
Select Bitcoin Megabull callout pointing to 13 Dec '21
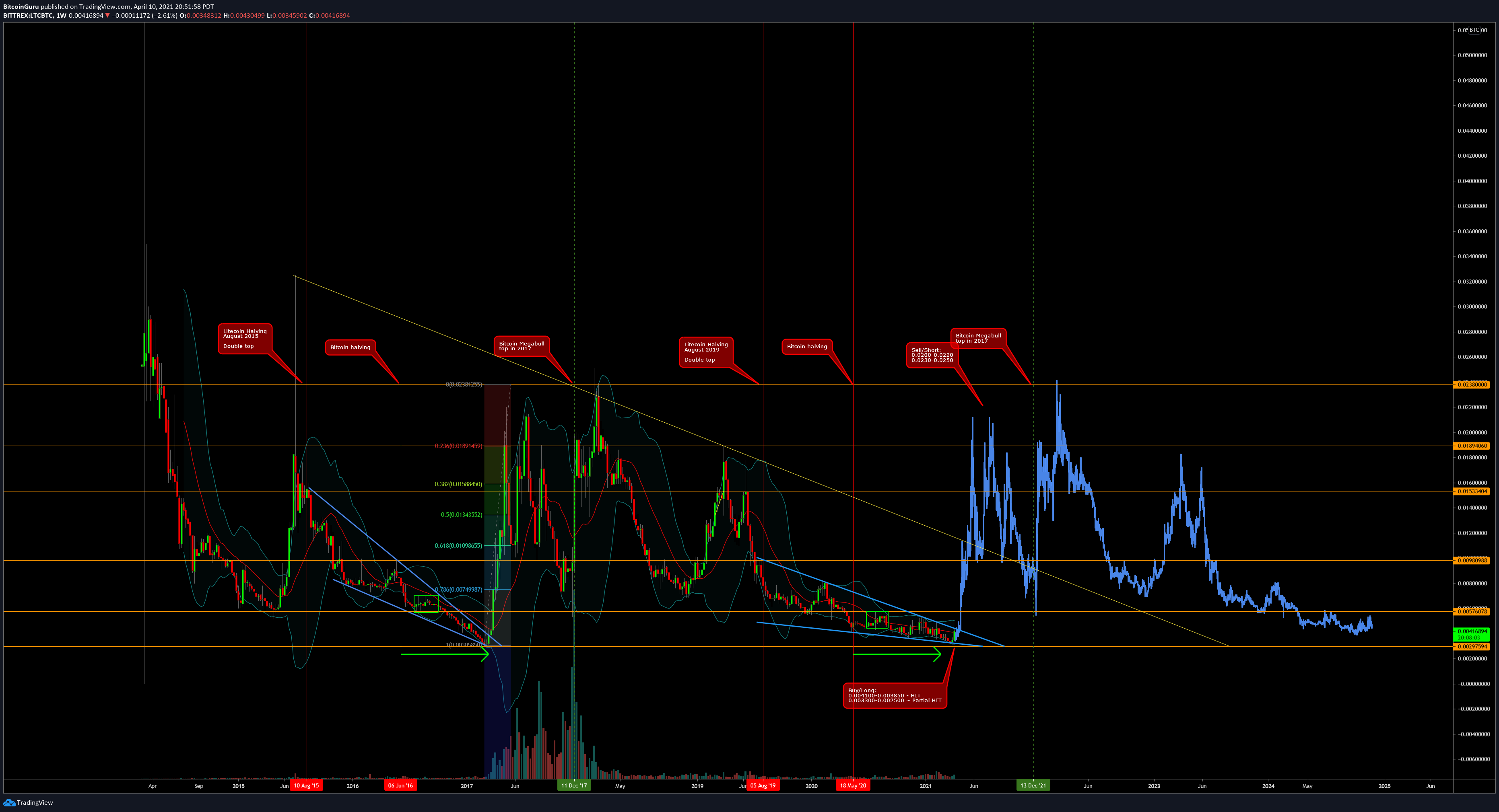click(978, 338)
